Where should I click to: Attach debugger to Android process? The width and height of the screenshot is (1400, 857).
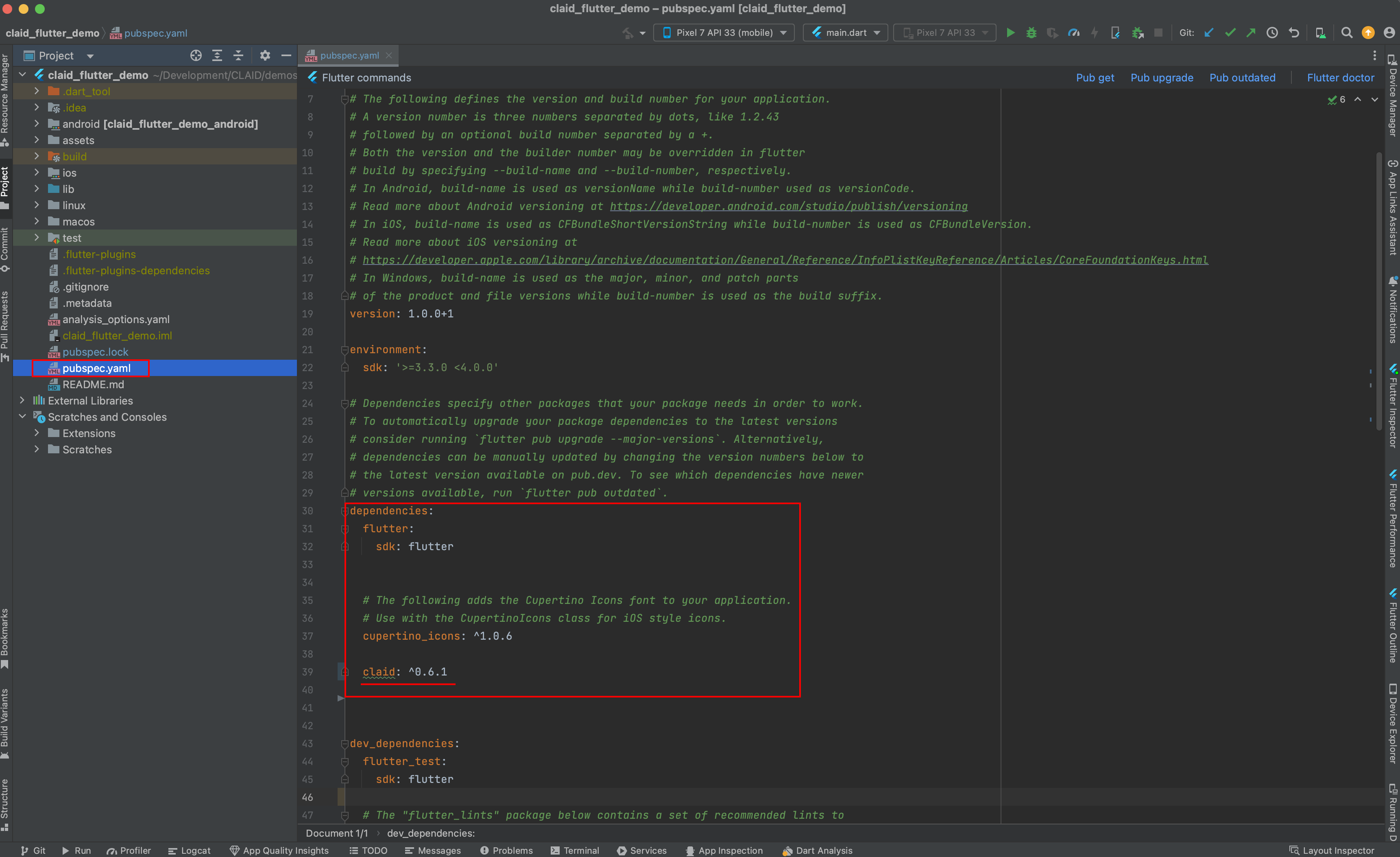[x=1138, y=33]
